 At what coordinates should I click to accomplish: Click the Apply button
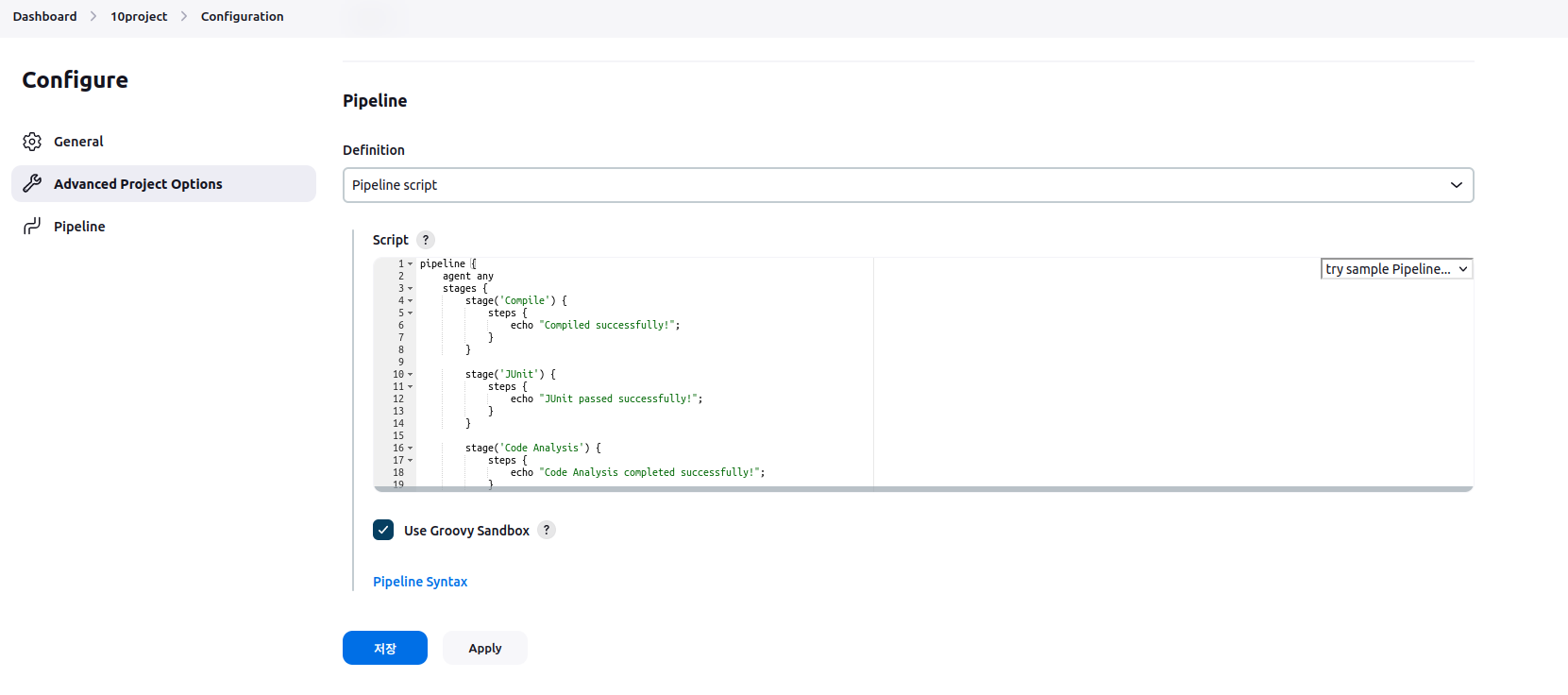pyautogui.click(x=485, y=648)
